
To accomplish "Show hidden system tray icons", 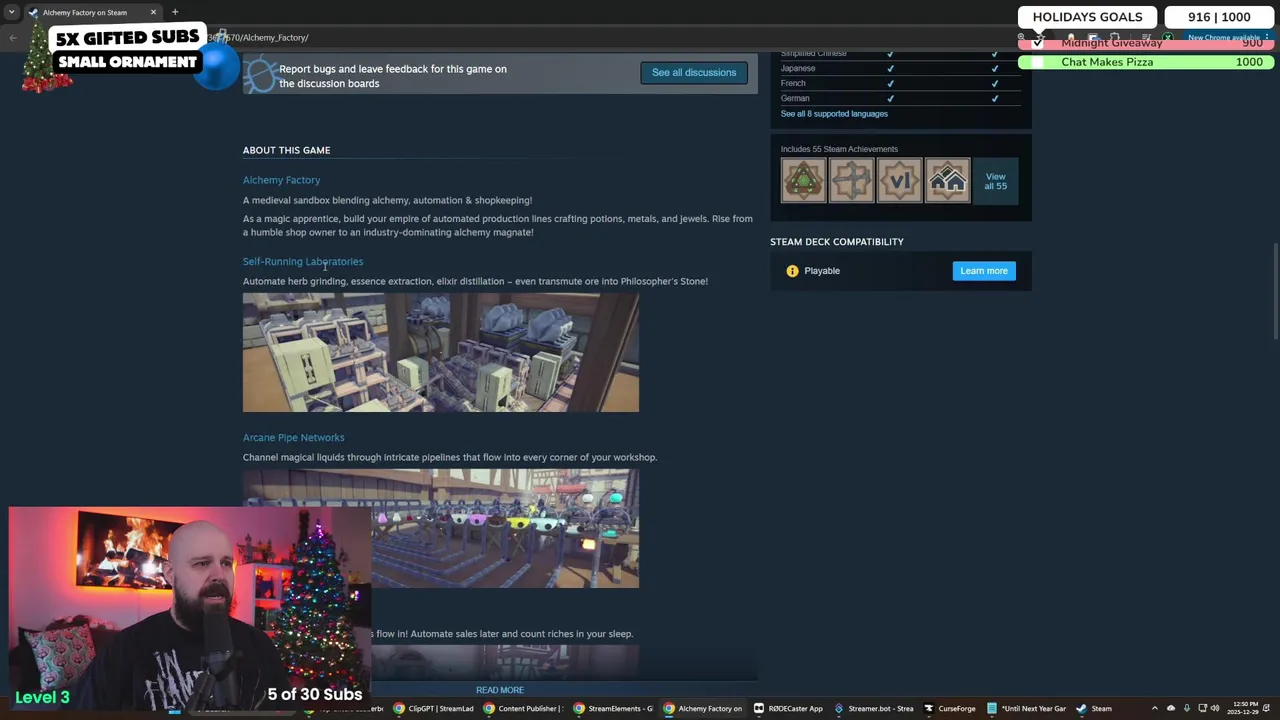I will click(1154, 709).
